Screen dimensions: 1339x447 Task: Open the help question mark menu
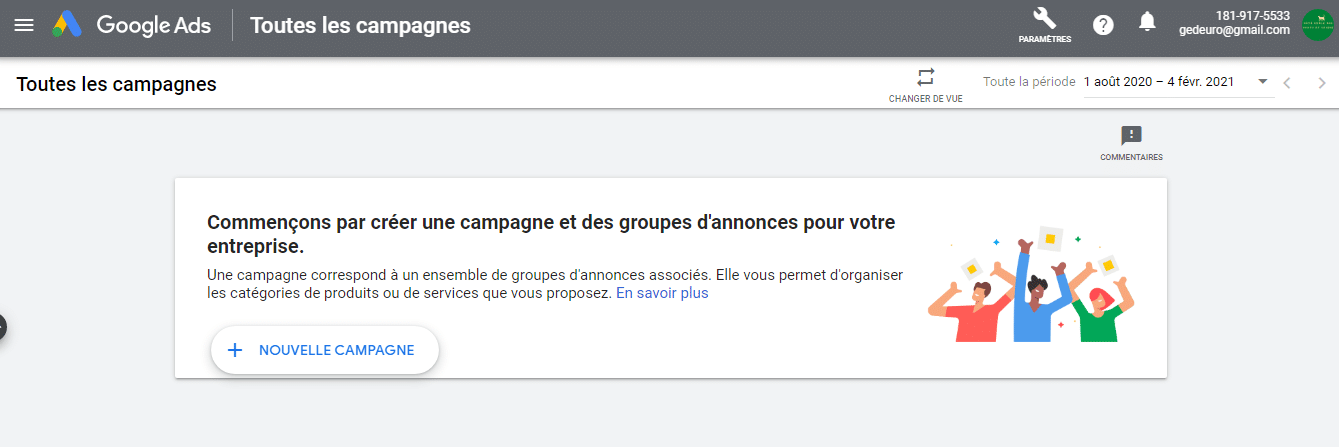[1103, 25]
